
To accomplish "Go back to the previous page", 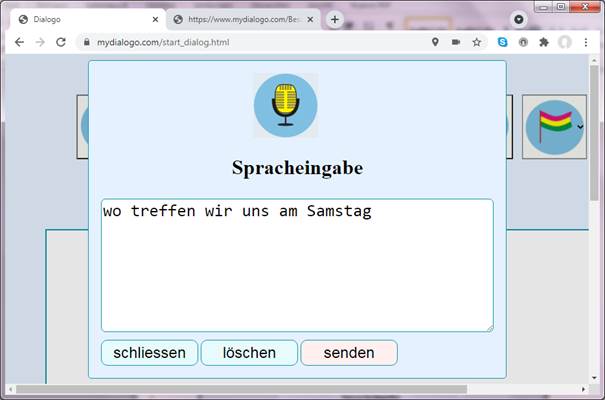I will tap(19, 42).
